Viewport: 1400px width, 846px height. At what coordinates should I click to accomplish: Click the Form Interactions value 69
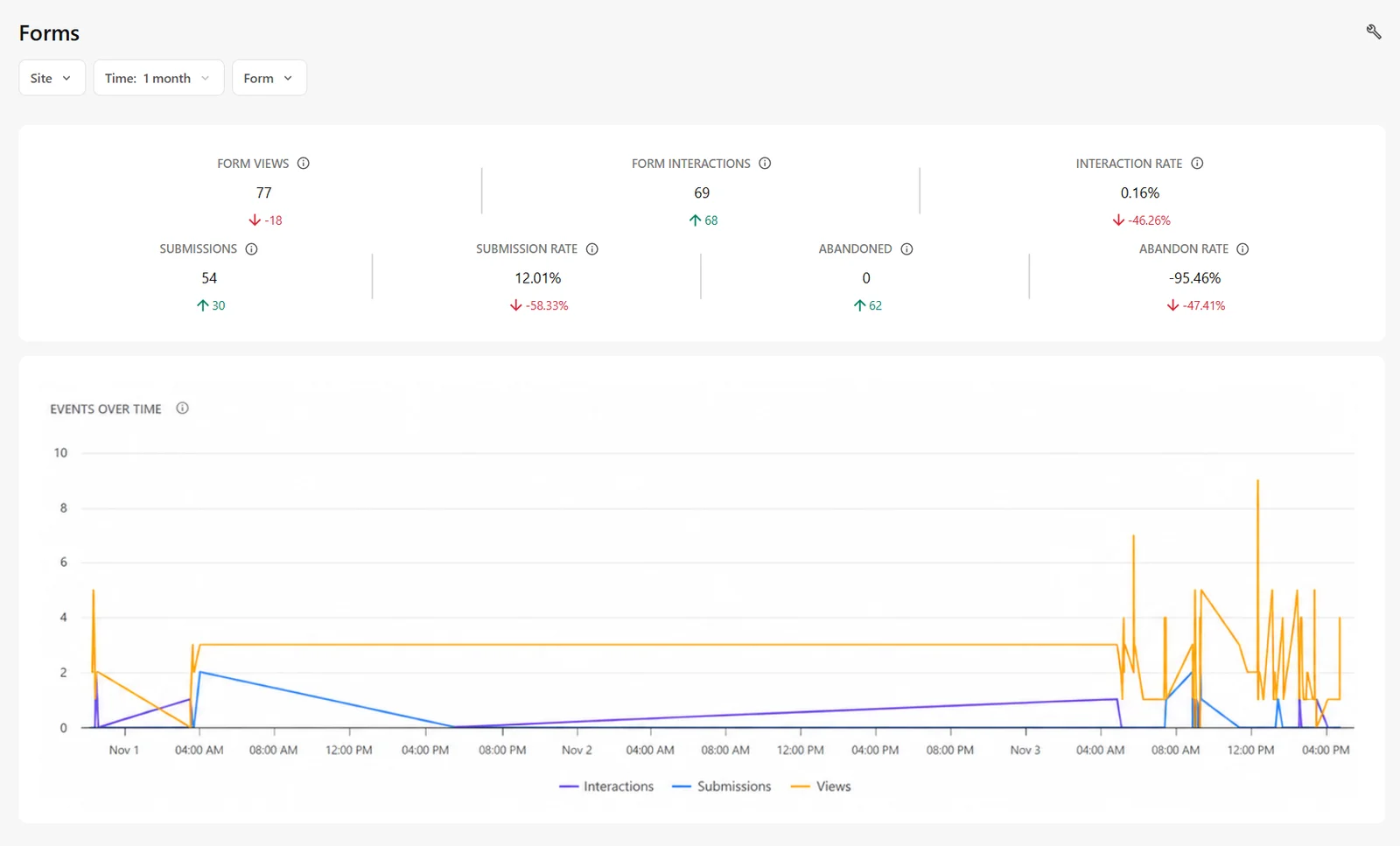(702, 192)
